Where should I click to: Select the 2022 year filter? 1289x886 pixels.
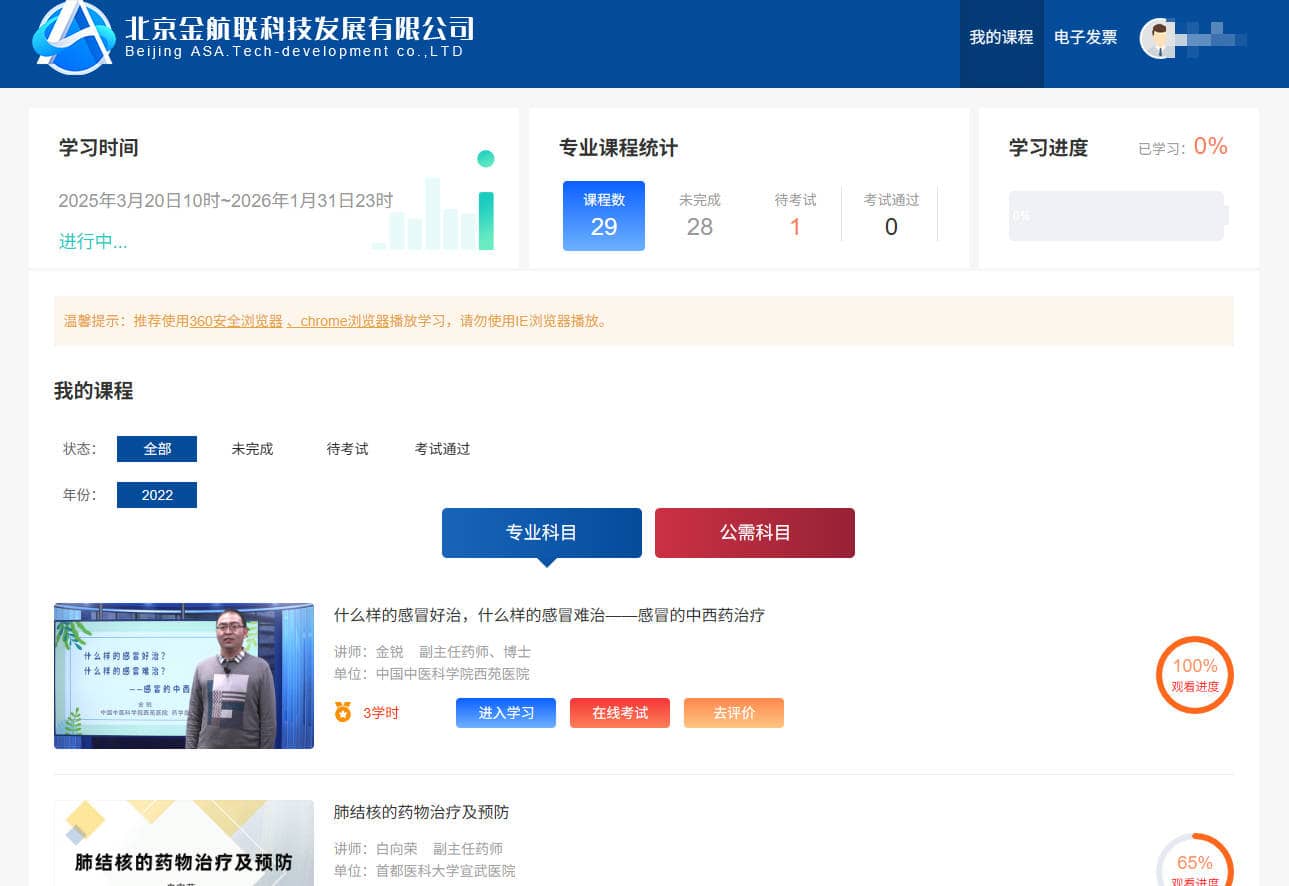(x=157, y=495)
